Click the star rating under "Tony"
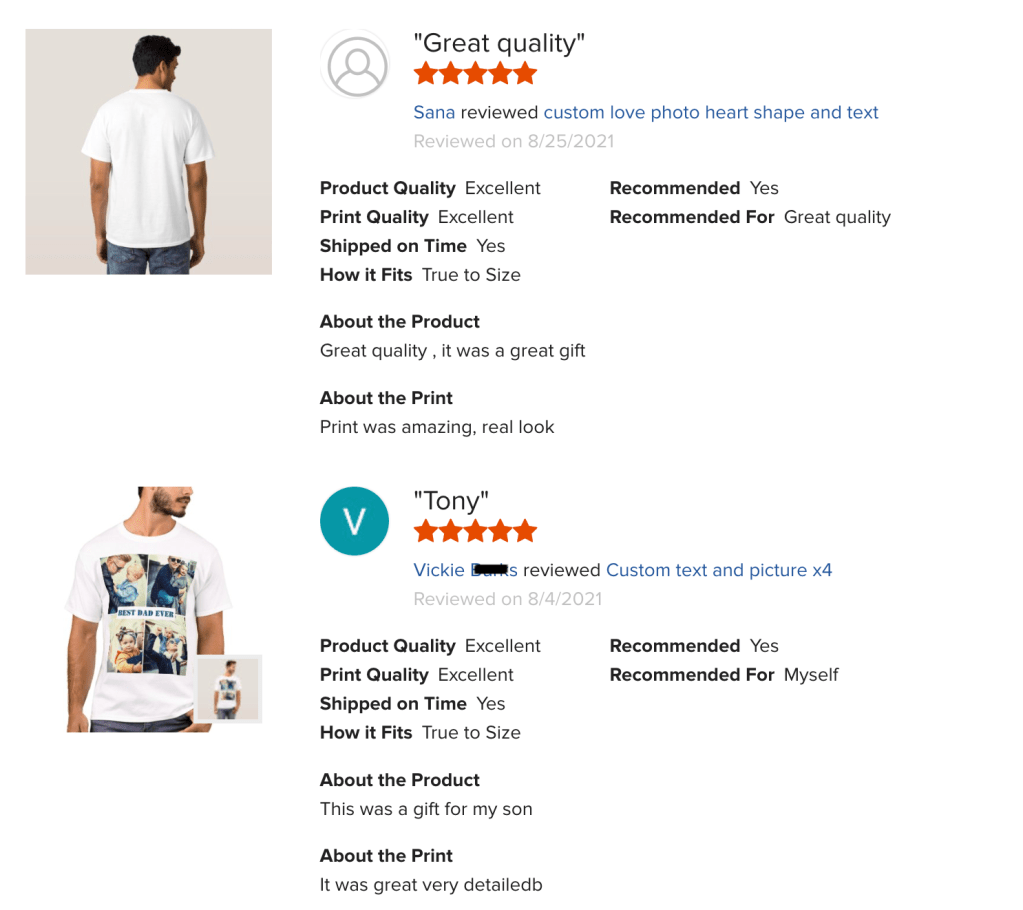 point(475,531)
